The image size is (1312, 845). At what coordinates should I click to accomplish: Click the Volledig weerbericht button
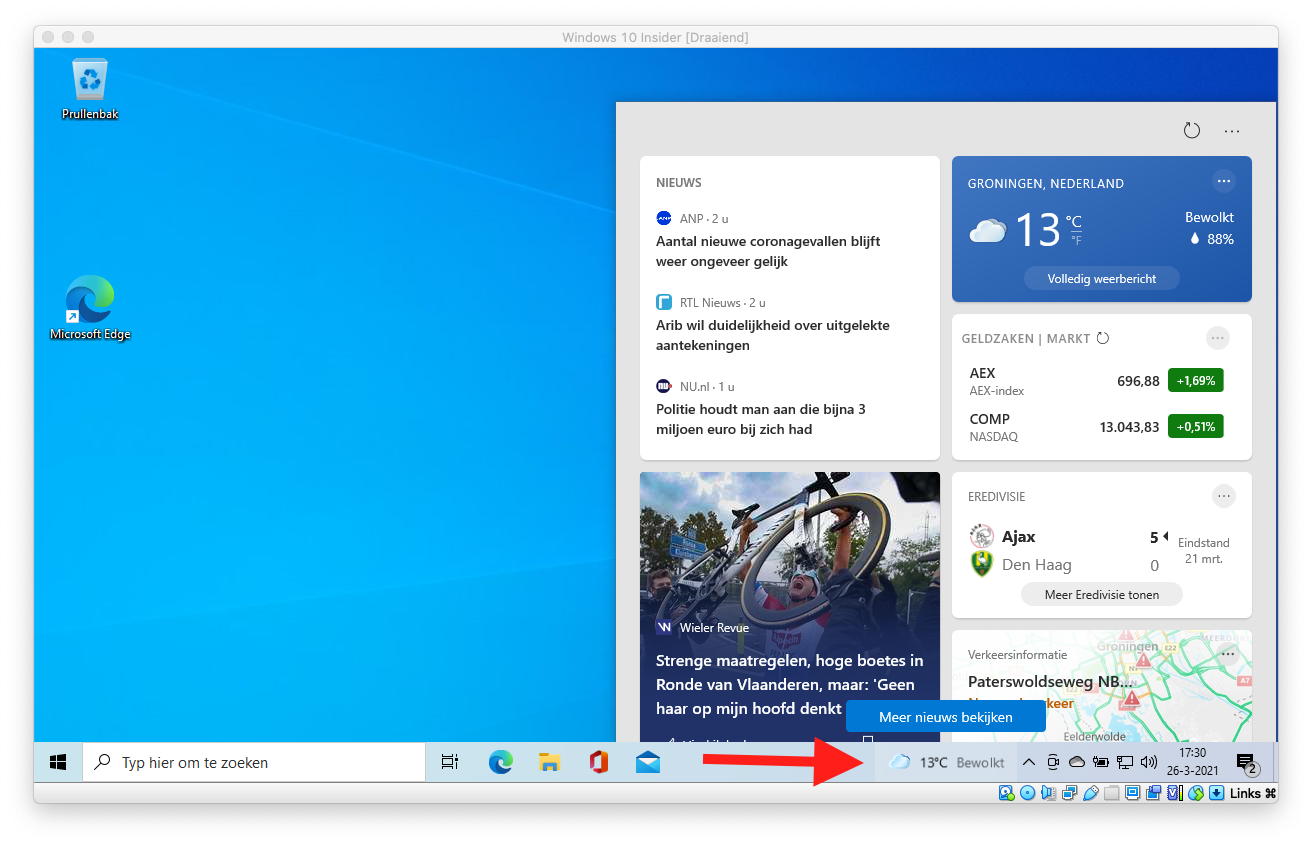click(x=1101, y=278)
